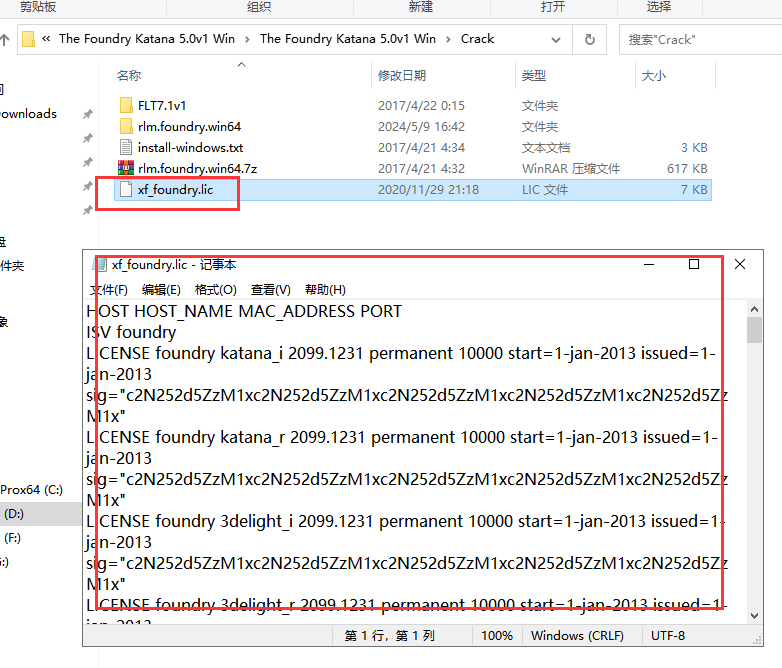This screenshot has width=782, height=668.
Task: Click the 100% zoom status bar entry
Action: 497,636
